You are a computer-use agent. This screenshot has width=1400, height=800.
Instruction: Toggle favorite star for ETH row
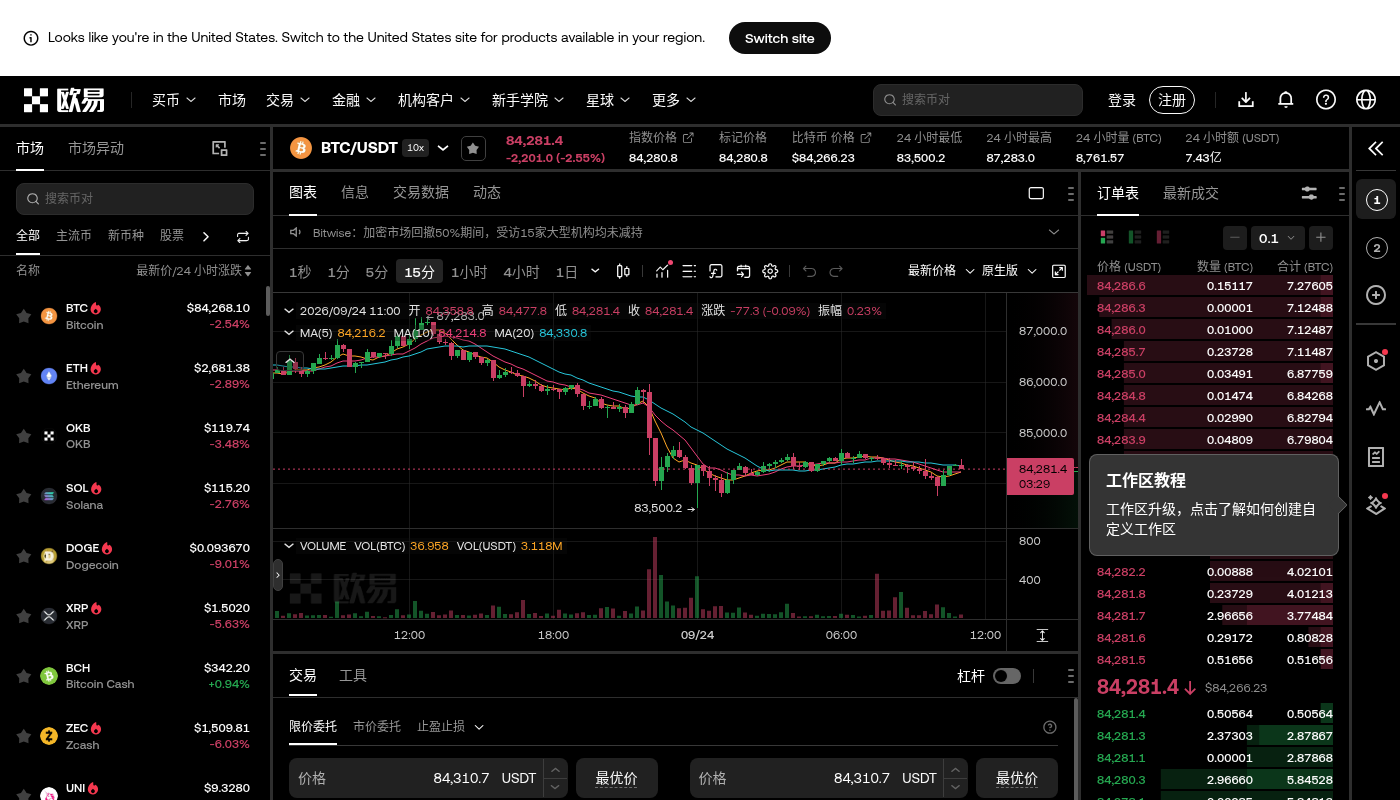pos(23,376)
